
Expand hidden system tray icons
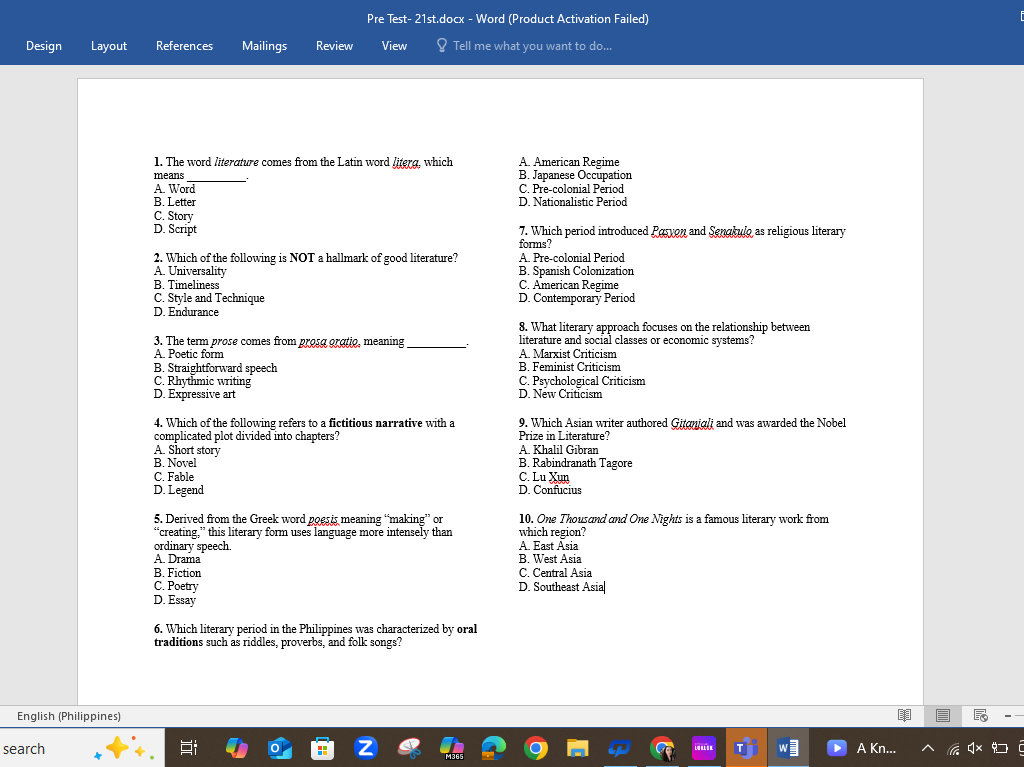[x=927, y=748]
